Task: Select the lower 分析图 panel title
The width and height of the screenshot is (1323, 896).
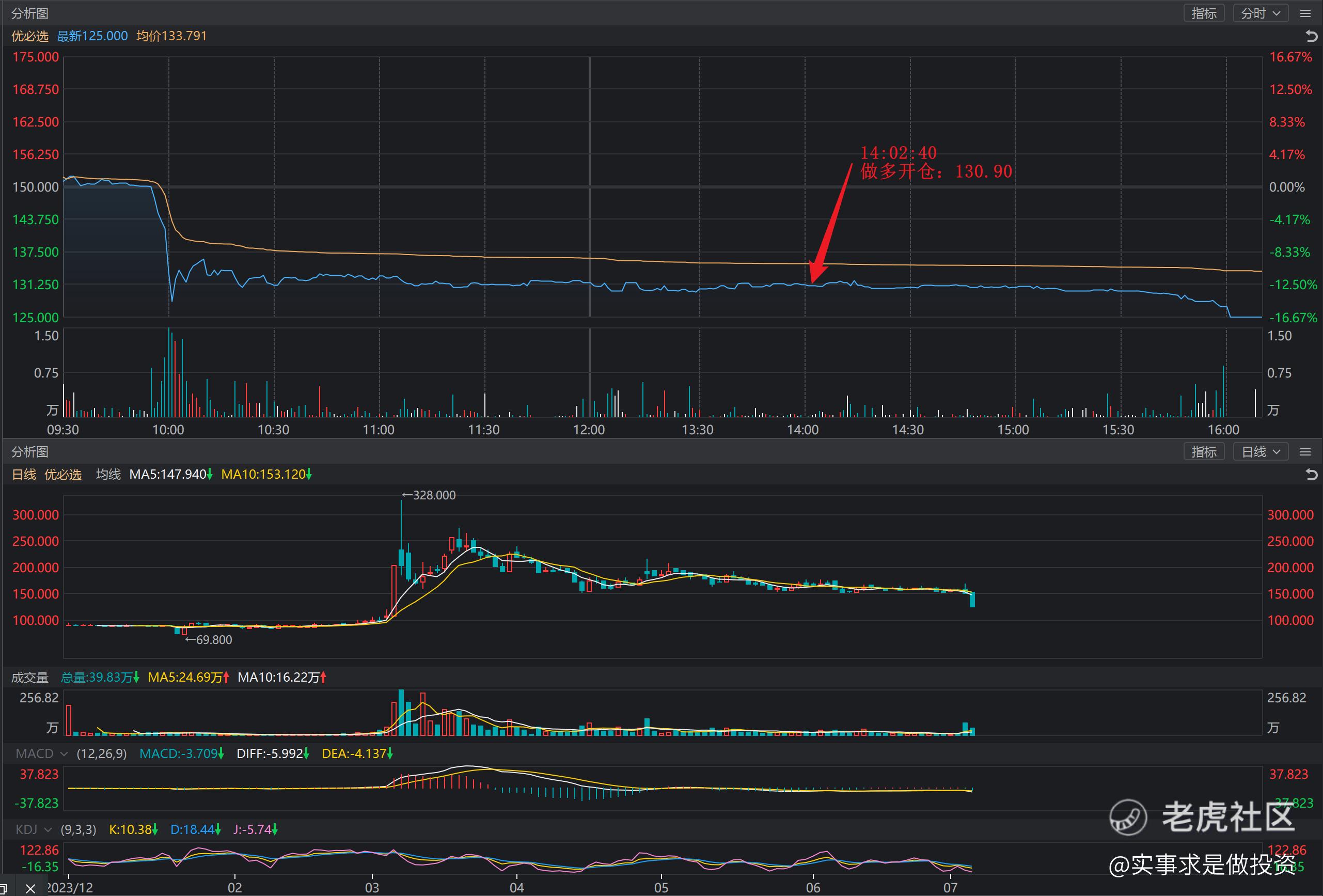Action: point(29,452)
